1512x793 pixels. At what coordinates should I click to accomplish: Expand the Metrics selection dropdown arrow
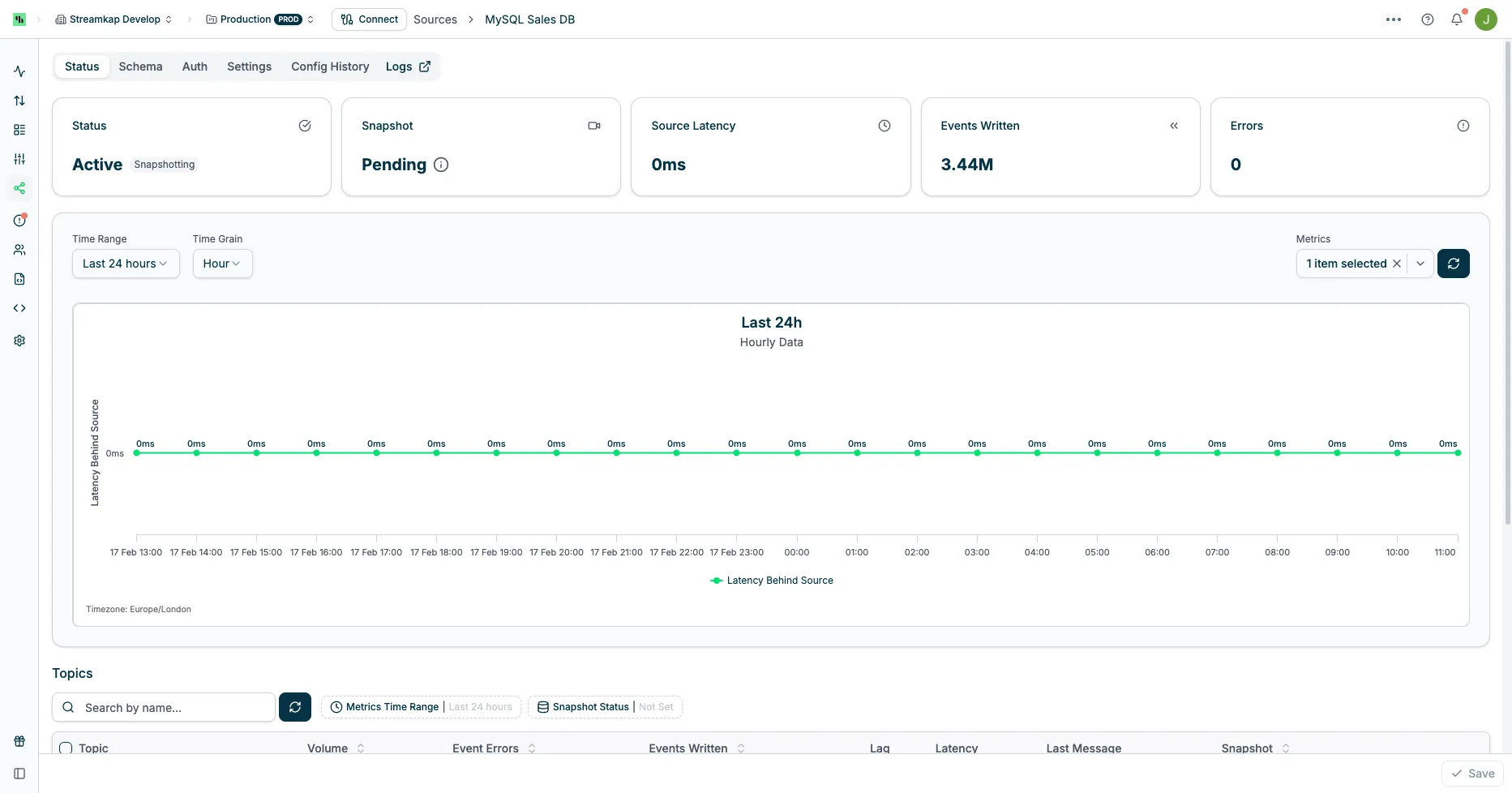coord(1420,264)
